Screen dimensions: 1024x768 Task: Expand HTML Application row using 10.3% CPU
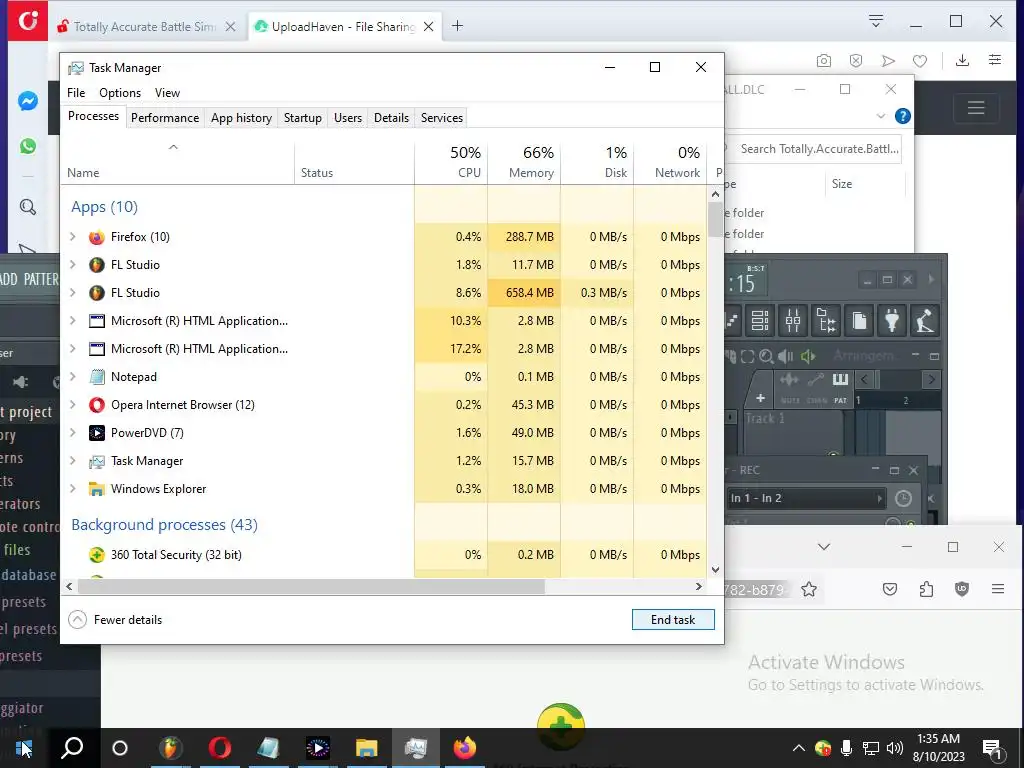coord(73,321)
